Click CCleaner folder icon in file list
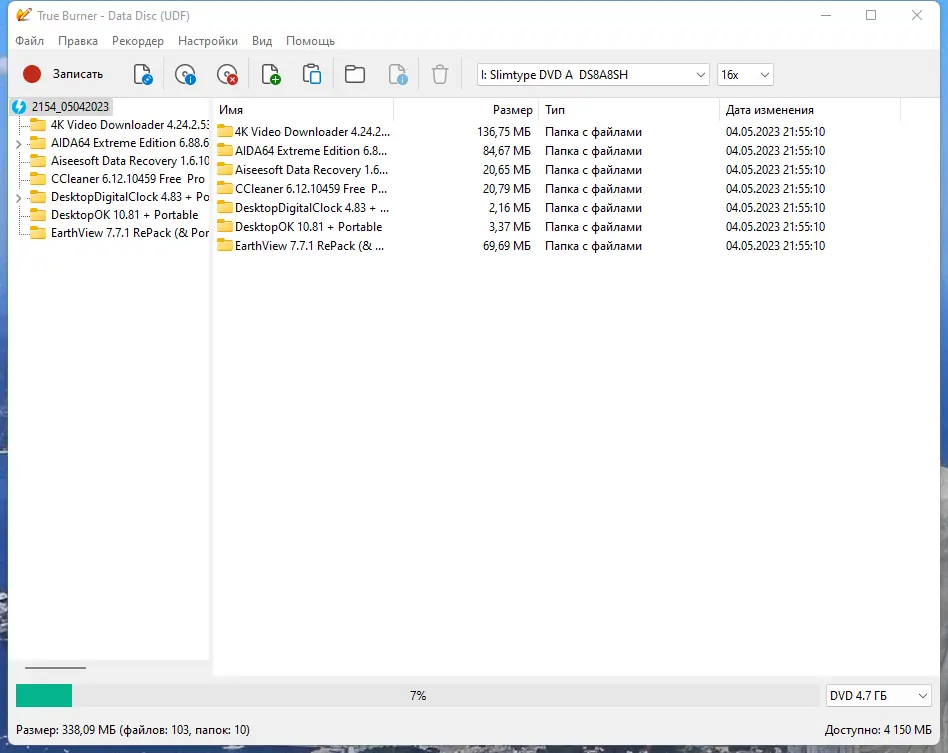The width and height of the screenshot is (948, 753). point(225,189)
